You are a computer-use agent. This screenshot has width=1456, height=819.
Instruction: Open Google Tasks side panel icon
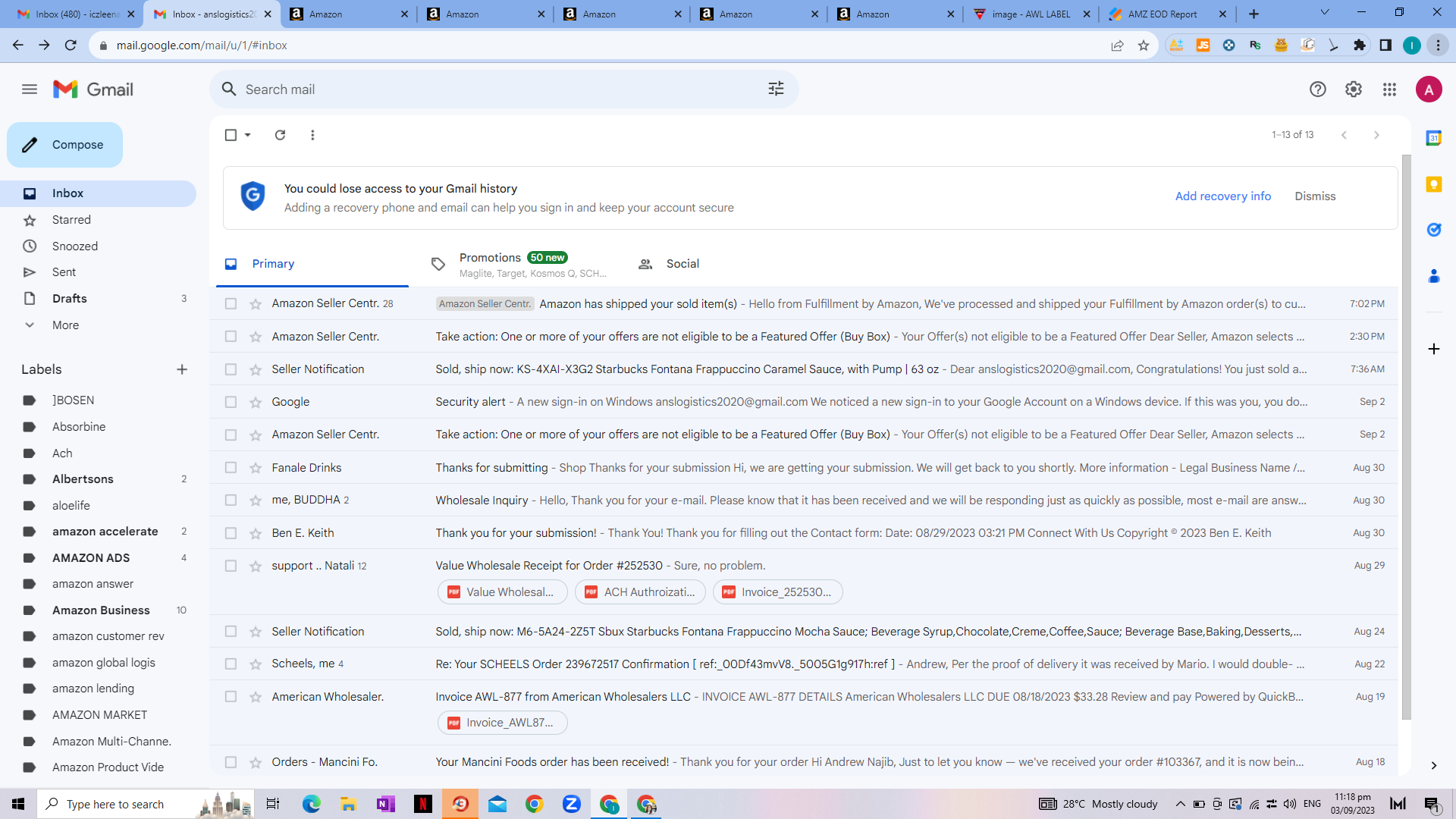[1433, 230]
